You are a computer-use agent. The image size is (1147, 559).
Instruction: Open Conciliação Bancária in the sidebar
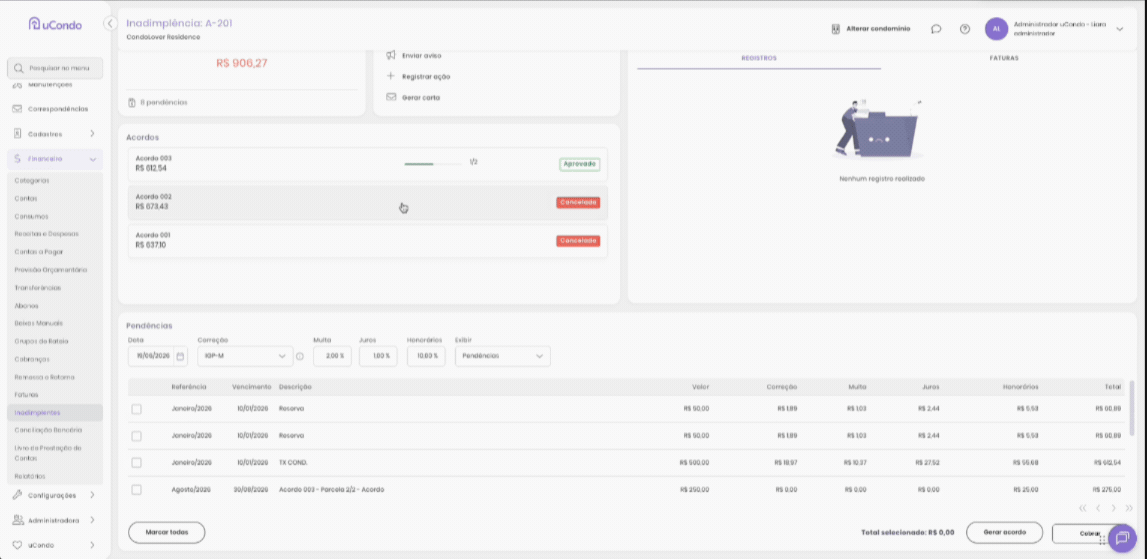(x=48, y=430)
